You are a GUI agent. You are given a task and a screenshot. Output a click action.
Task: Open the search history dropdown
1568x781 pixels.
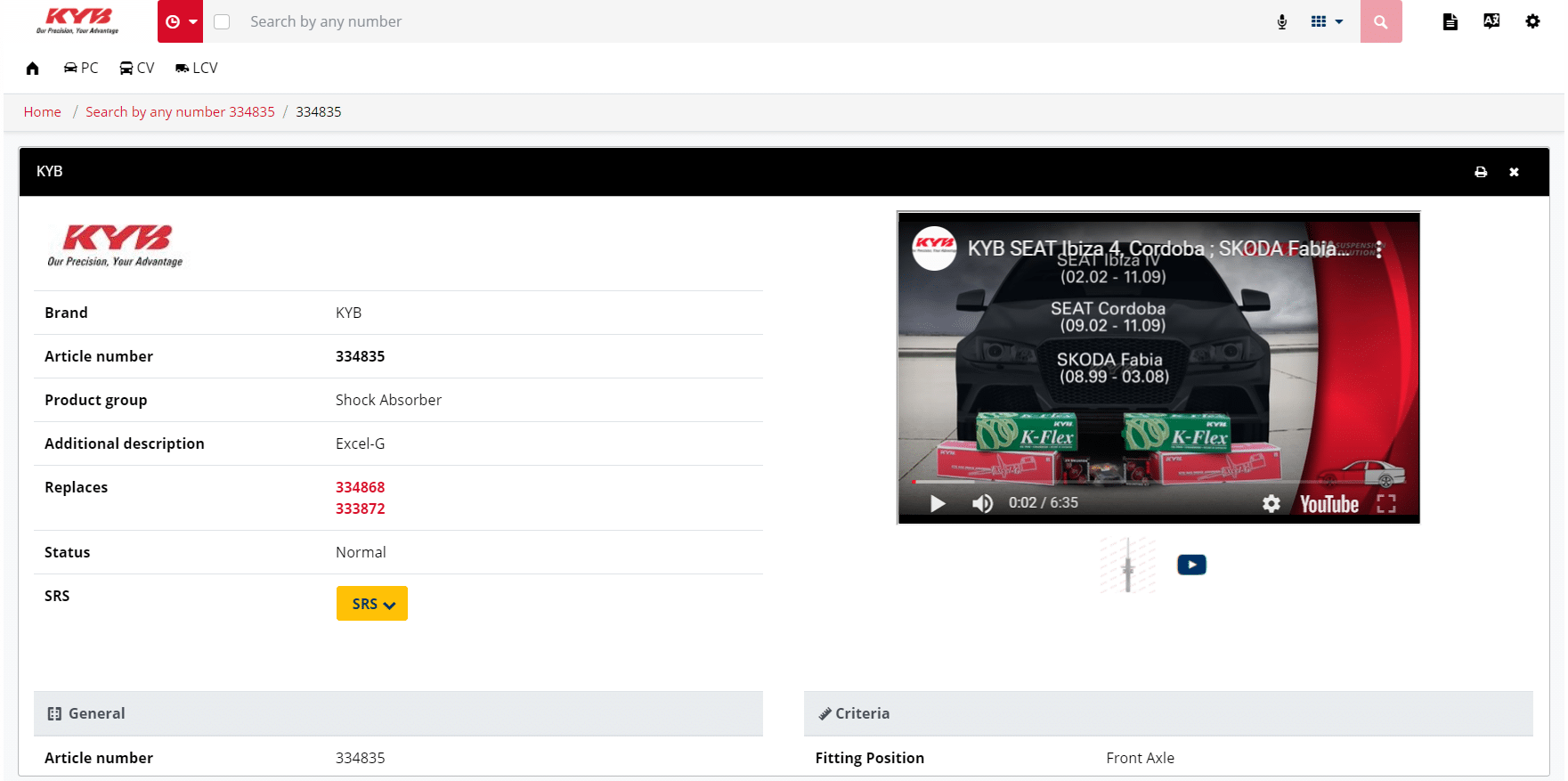click(x=180, y=21)
